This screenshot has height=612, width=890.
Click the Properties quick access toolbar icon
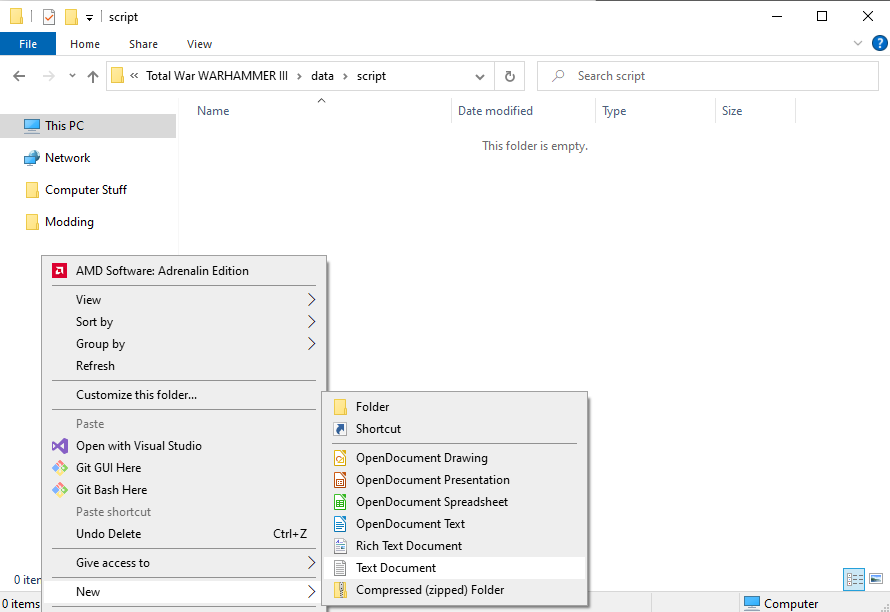49,17
